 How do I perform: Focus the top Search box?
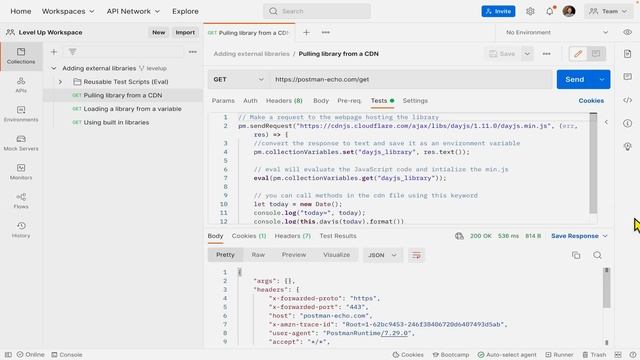(x=317, y=11)
